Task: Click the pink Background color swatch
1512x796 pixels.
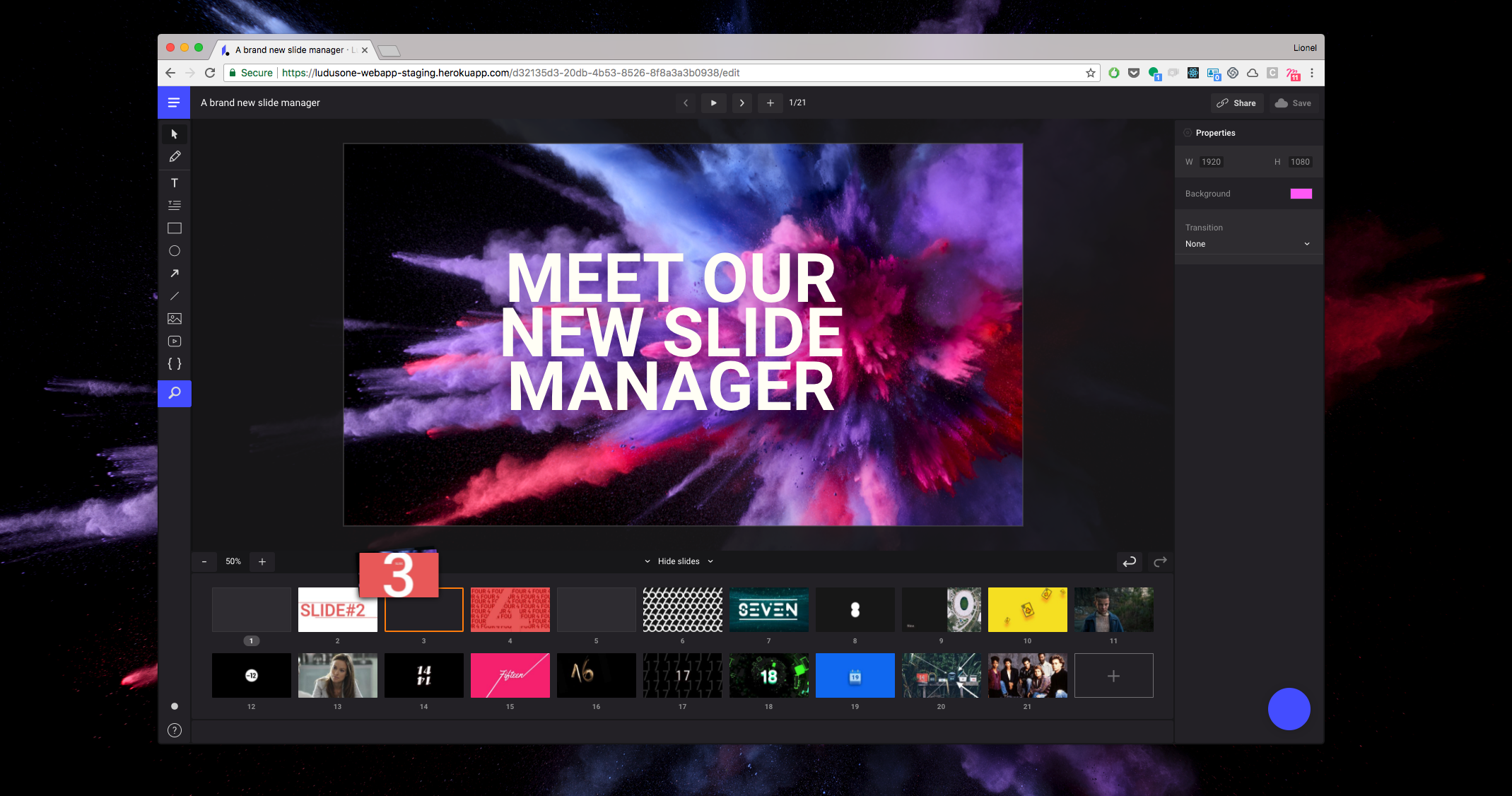Action: [1300, 193]
